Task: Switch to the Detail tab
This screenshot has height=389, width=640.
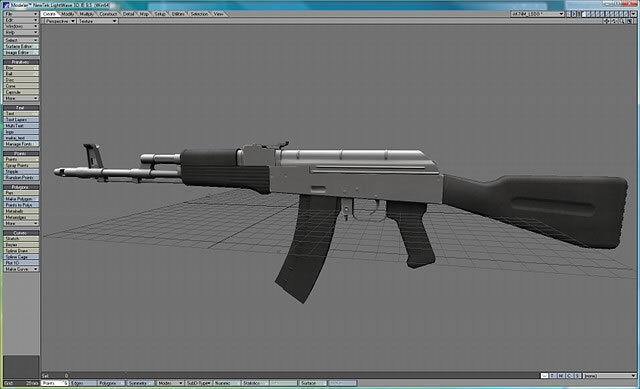Action: (129, 14)
